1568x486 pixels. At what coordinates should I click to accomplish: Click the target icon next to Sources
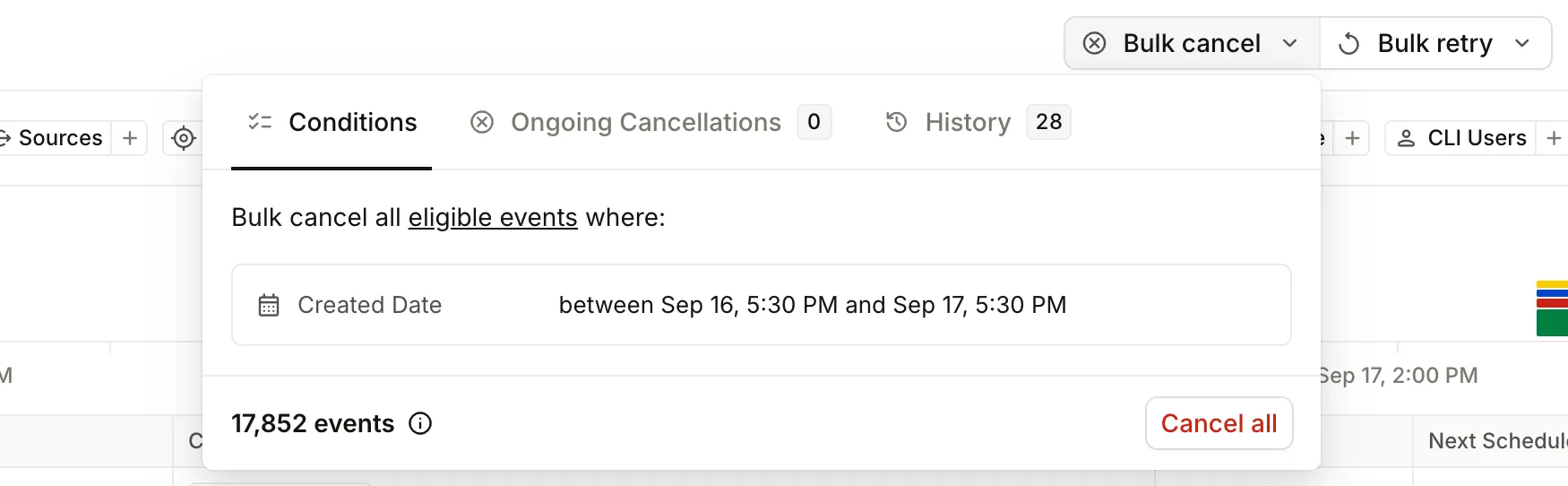pos(184,138)
